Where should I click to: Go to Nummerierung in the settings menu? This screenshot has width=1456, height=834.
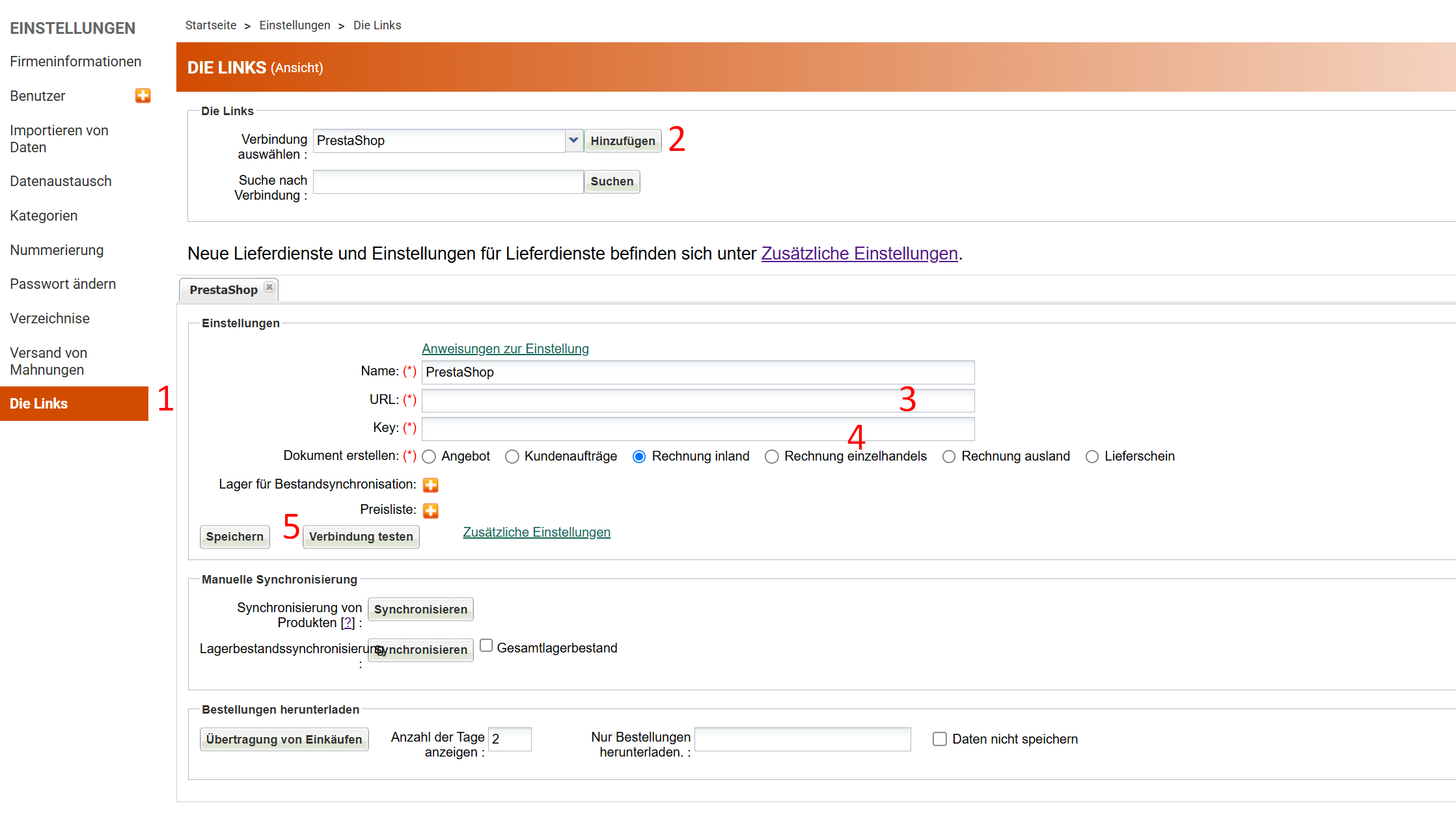point(57,250)
